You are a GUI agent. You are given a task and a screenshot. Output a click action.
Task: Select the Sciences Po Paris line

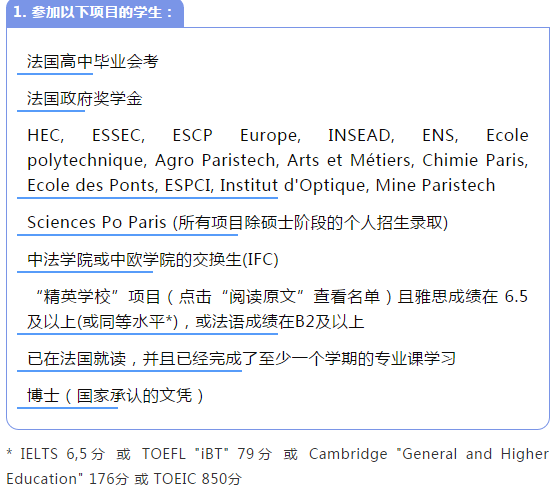pos(238,223)
